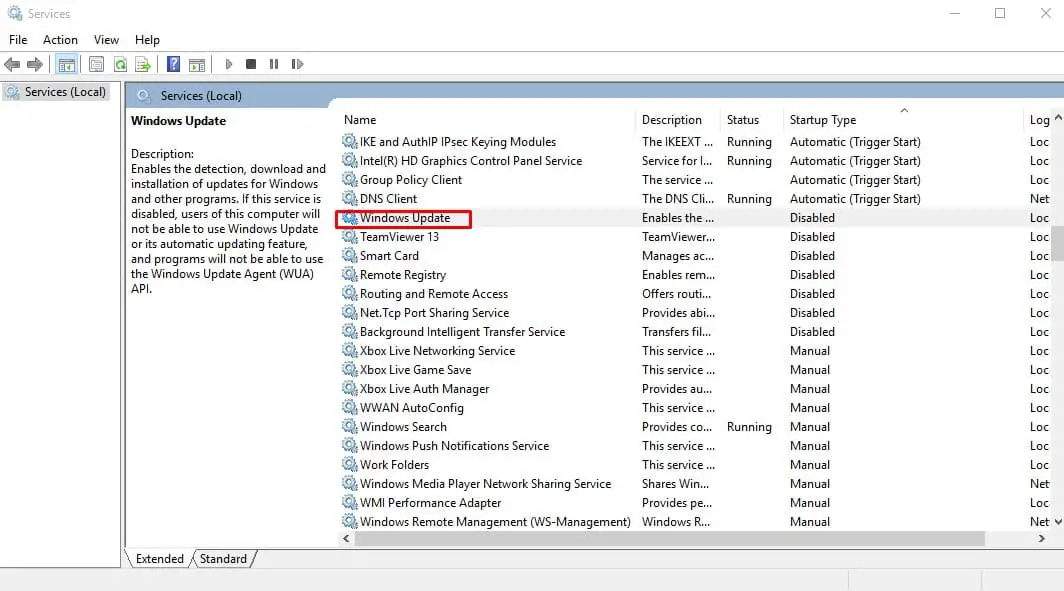The height and width of the screenshot is (591, 1064).
Task: Click Running status of DNS Client
Action: (x=749, y=199)
